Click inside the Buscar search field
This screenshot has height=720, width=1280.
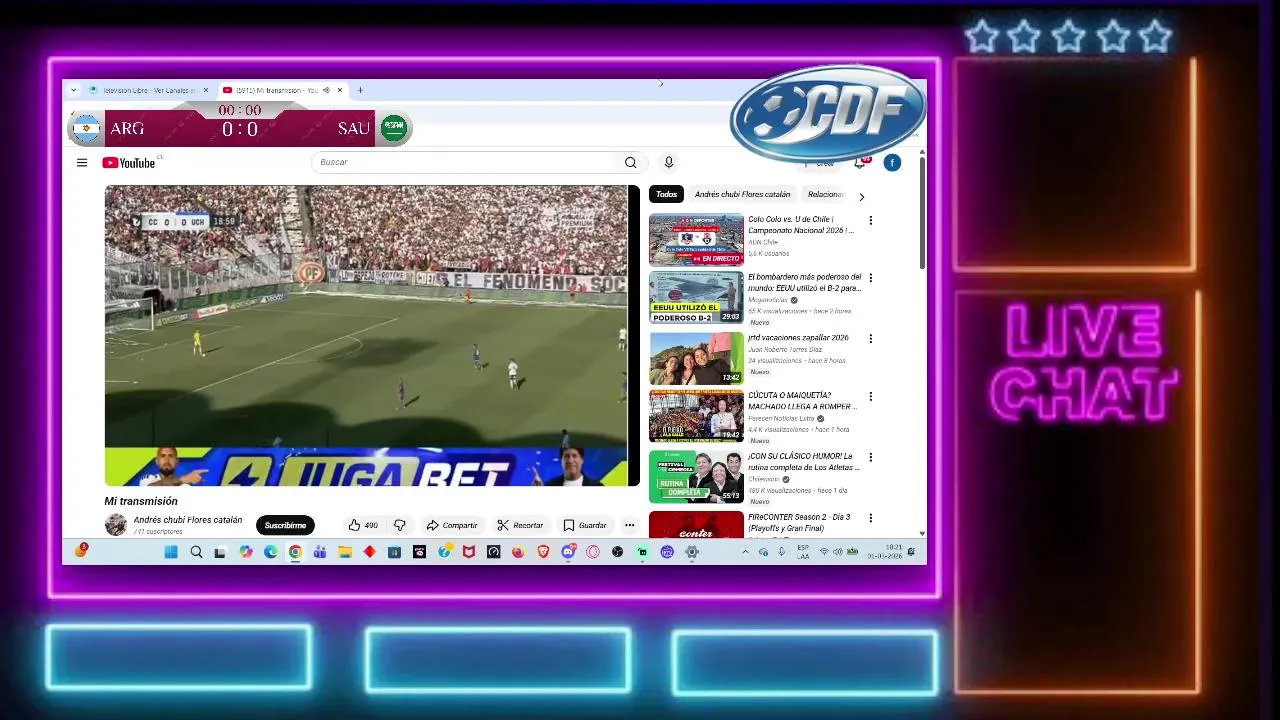[x=465, y=162]
